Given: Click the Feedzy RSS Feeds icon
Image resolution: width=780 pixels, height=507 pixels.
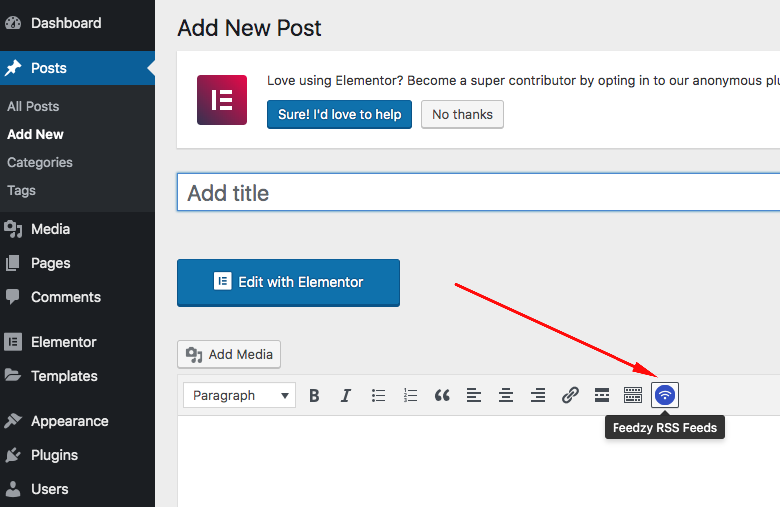Looking at the screenshot, I should 665,395.
